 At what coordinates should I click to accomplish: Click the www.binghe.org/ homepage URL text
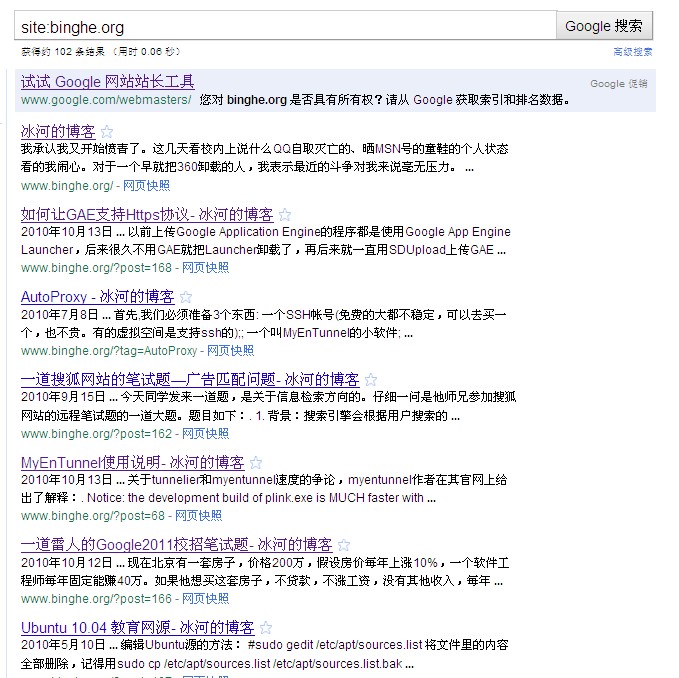[67, 186]
